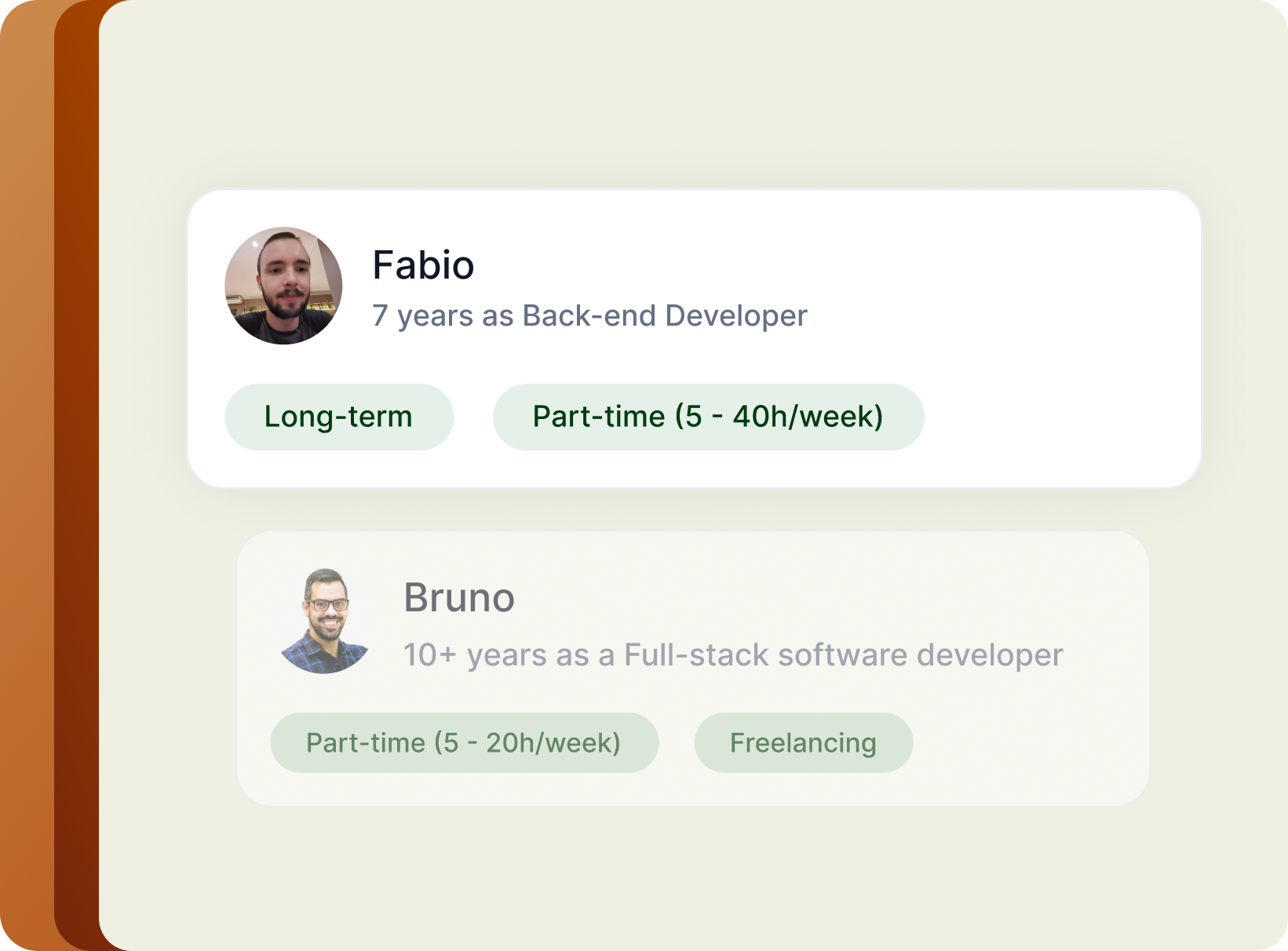
Task: Click Bruno's profile photo
Action: point(325,621)
